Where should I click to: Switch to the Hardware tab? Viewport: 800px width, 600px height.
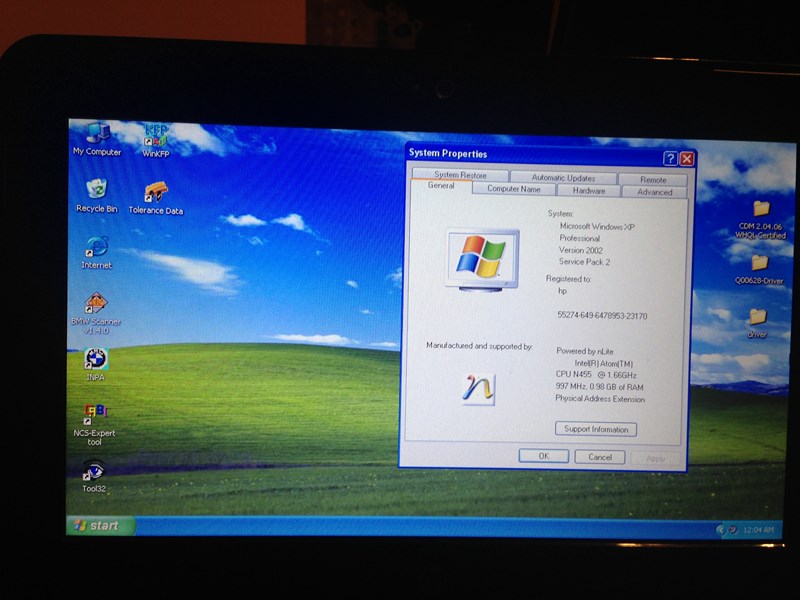(x=589, y=191)
